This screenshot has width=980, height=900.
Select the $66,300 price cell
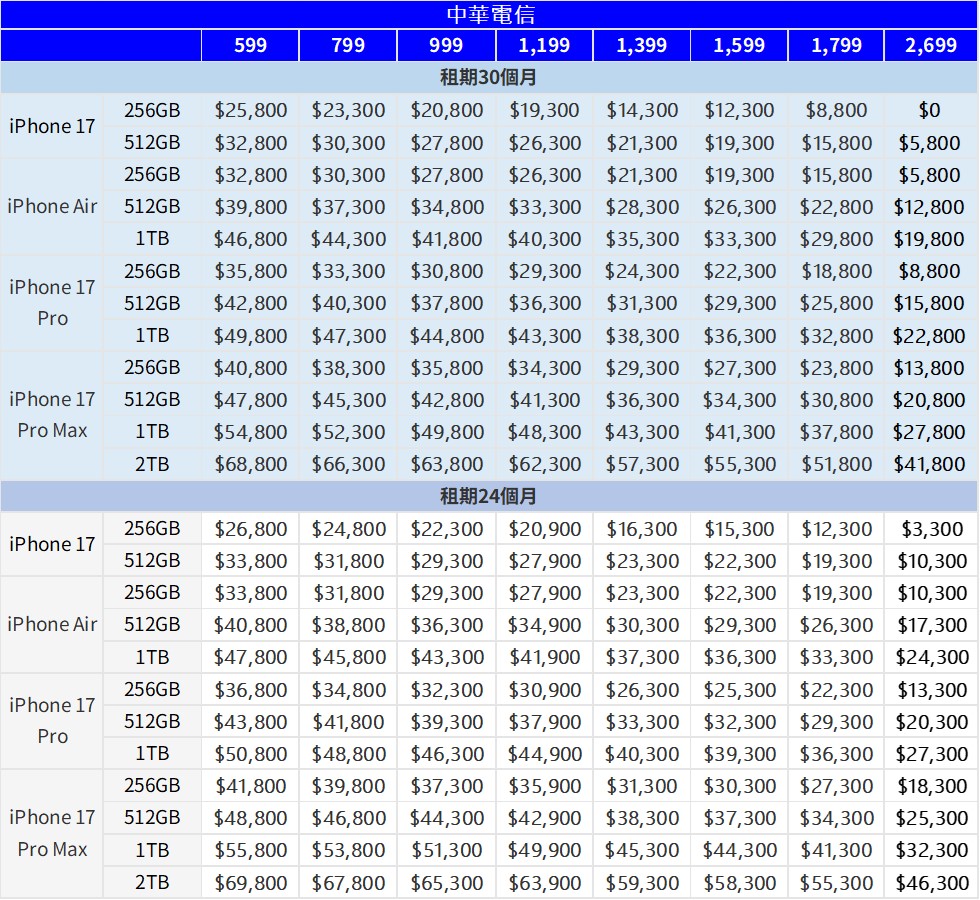pyautogui.click(x=349, y=464)
